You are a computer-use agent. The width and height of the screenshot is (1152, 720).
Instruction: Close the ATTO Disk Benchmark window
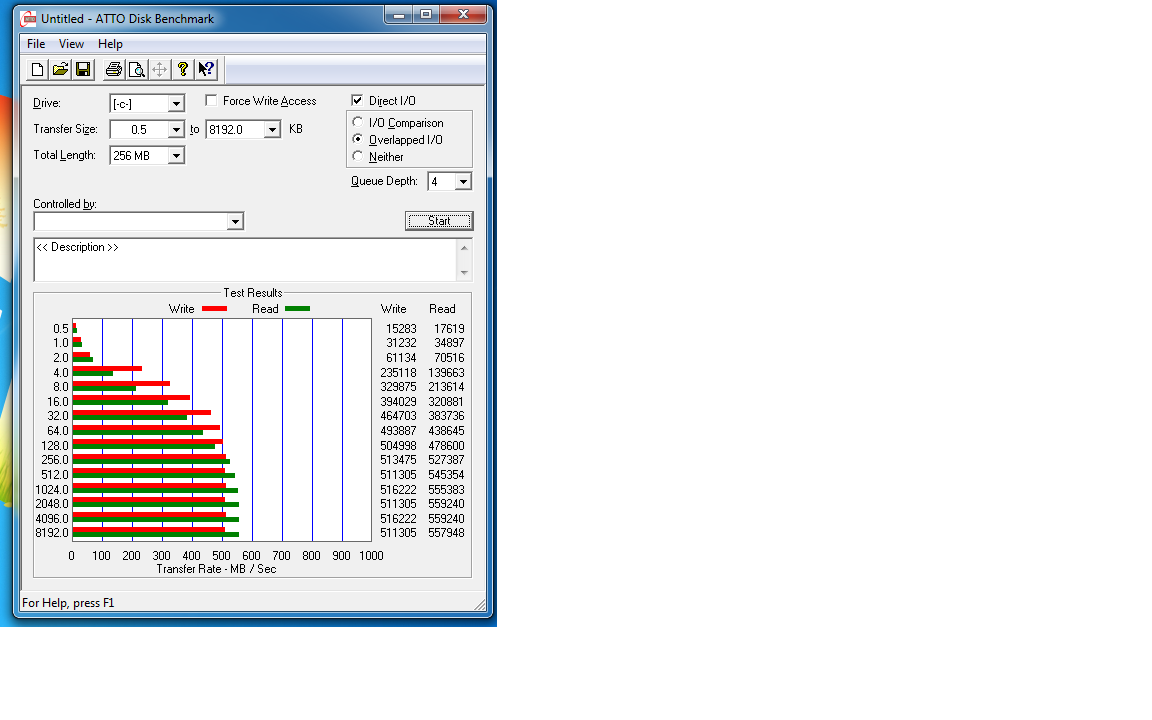coord(464,15)
